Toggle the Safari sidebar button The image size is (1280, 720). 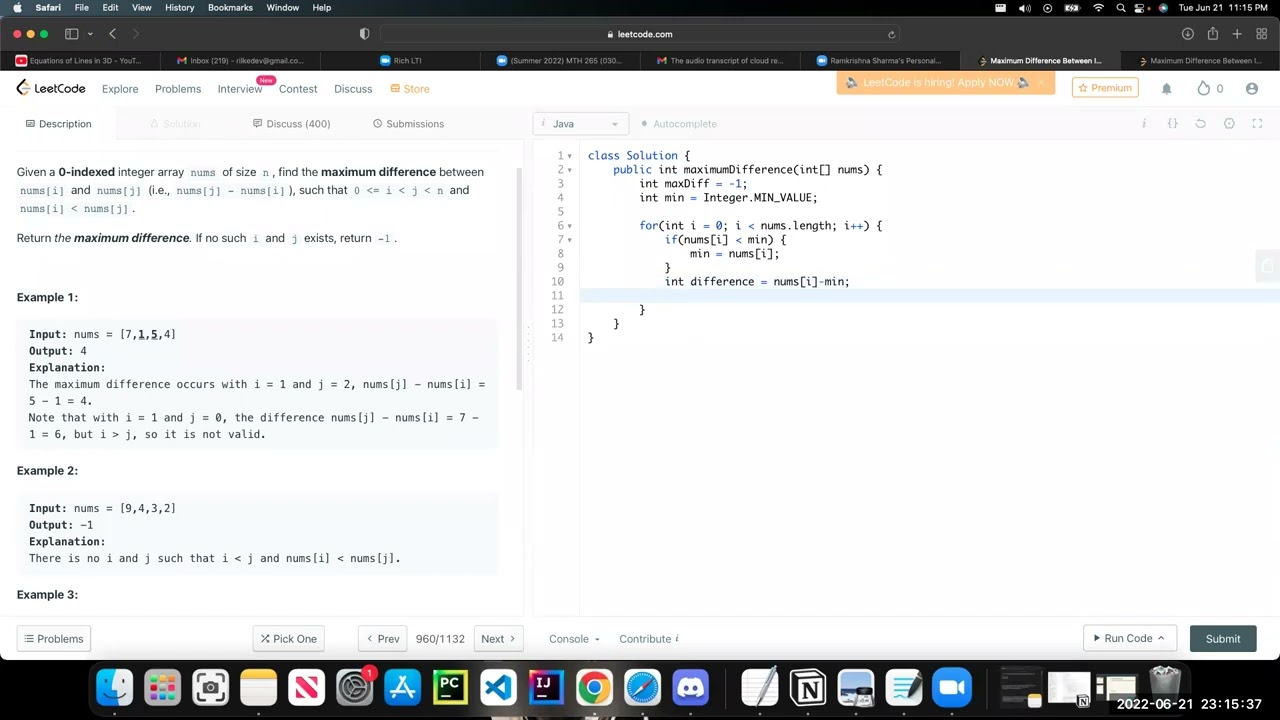72,34
